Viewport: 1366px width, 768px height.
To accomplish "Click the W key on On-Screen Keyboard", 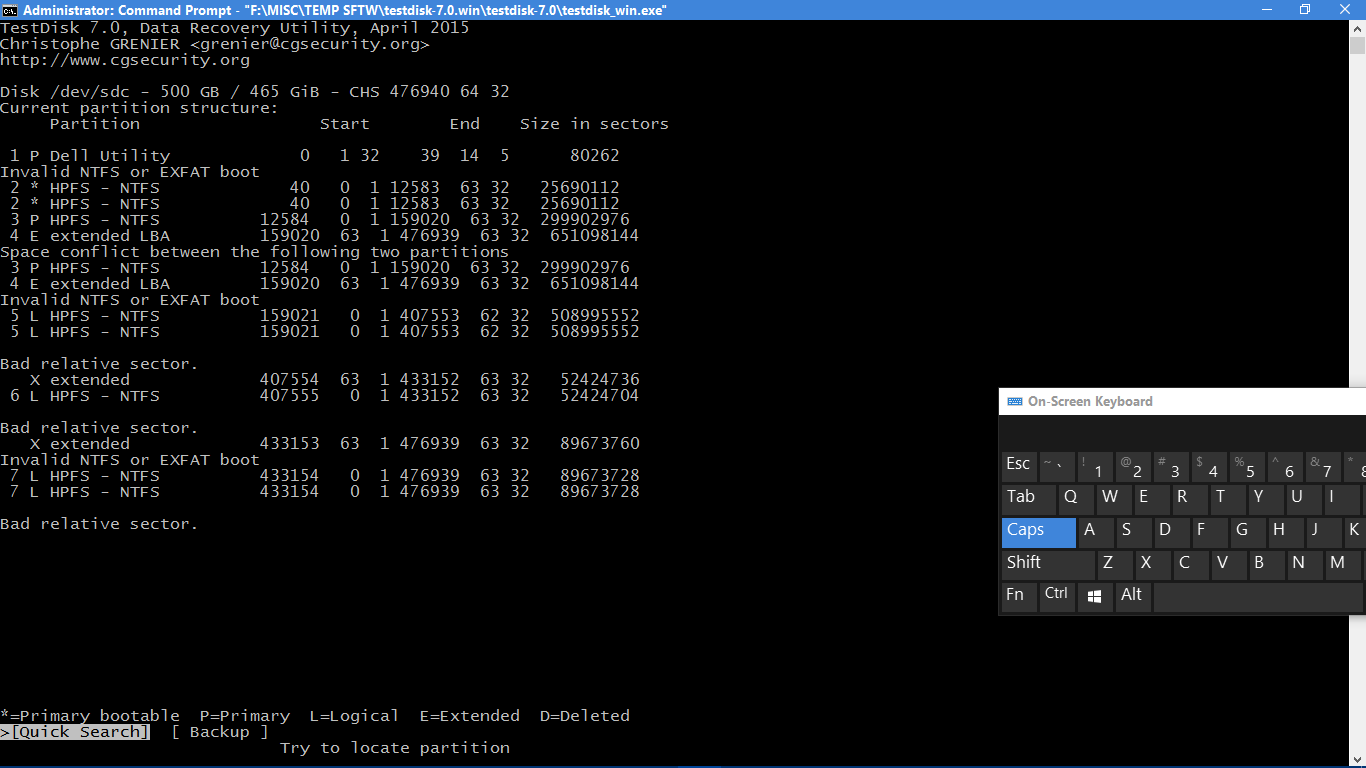I will click(1114, 499).
